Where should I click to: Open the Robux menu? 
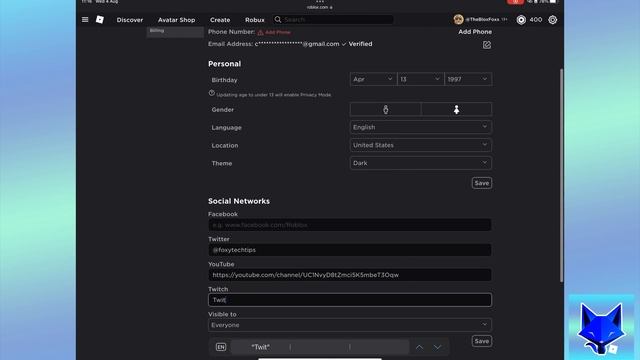point(255,20)
